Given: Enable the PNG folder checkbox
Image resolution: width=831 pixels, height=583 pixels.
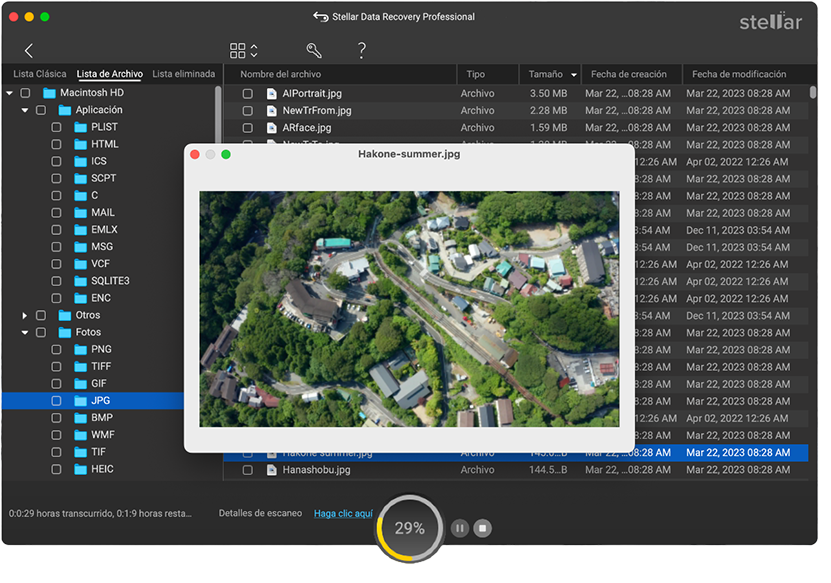Looking at the screenshot, I should click(x=56, y=350).
